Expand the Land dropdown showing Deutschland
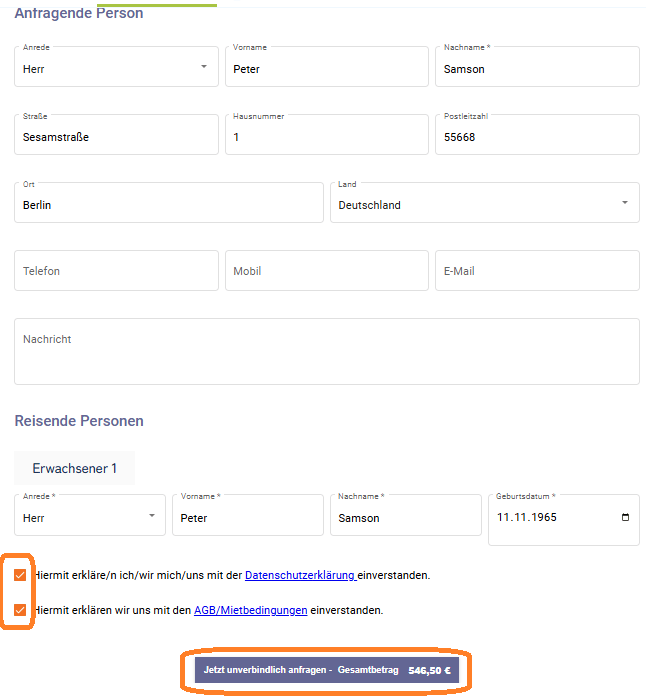The image size is (646, 697). pyautogui.click(x=485, y=202)
